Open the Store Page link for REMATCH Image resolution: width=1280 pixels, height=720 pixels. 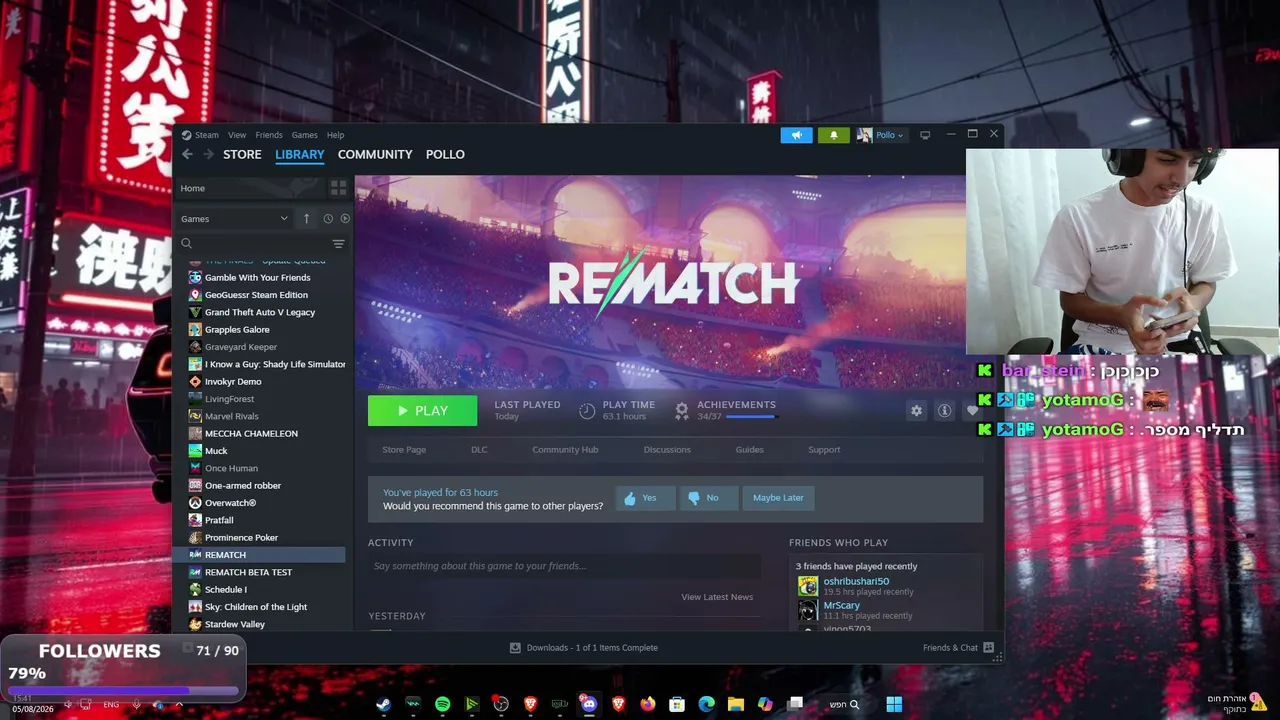click(x=404, y=450)
